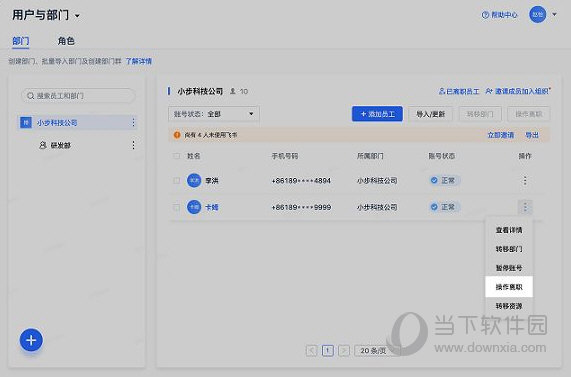Viewport: 571px width, 377px height.
Task: Go to previous page arrow in pagination
Action: pos(311,350)
